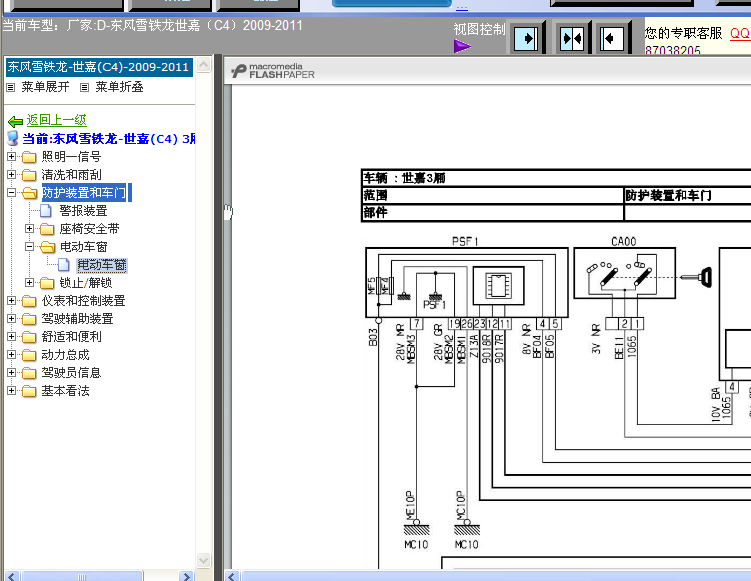This screenshot has height=581, width=751.
Task: Click the 座椅安全带 folder icon
Action: pyautogui.click(x=47, y=229)
